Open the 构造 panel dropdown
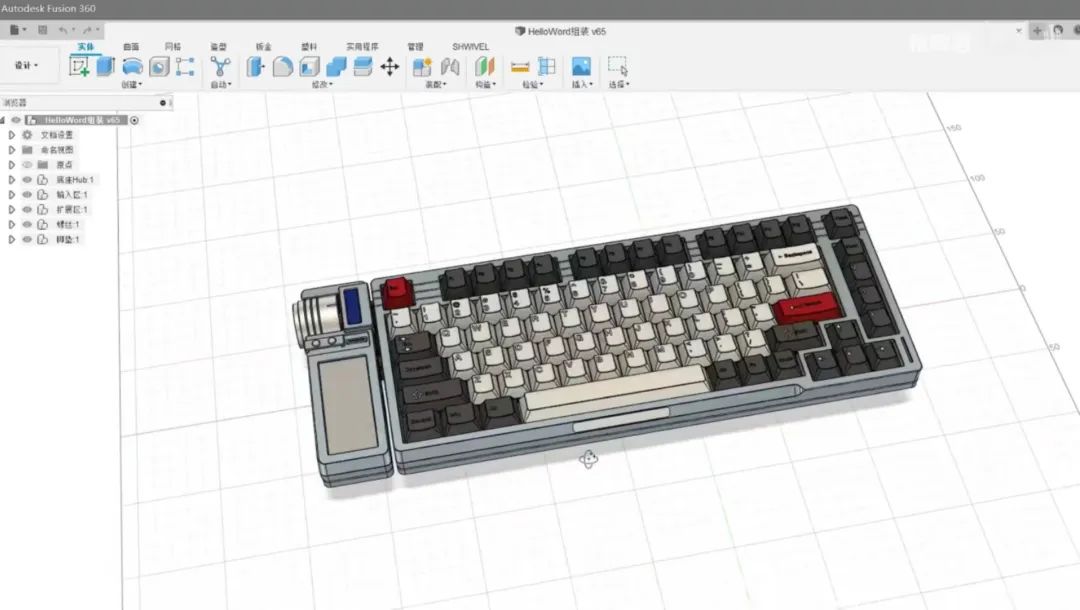1080x610 pixels. (486, 85)
